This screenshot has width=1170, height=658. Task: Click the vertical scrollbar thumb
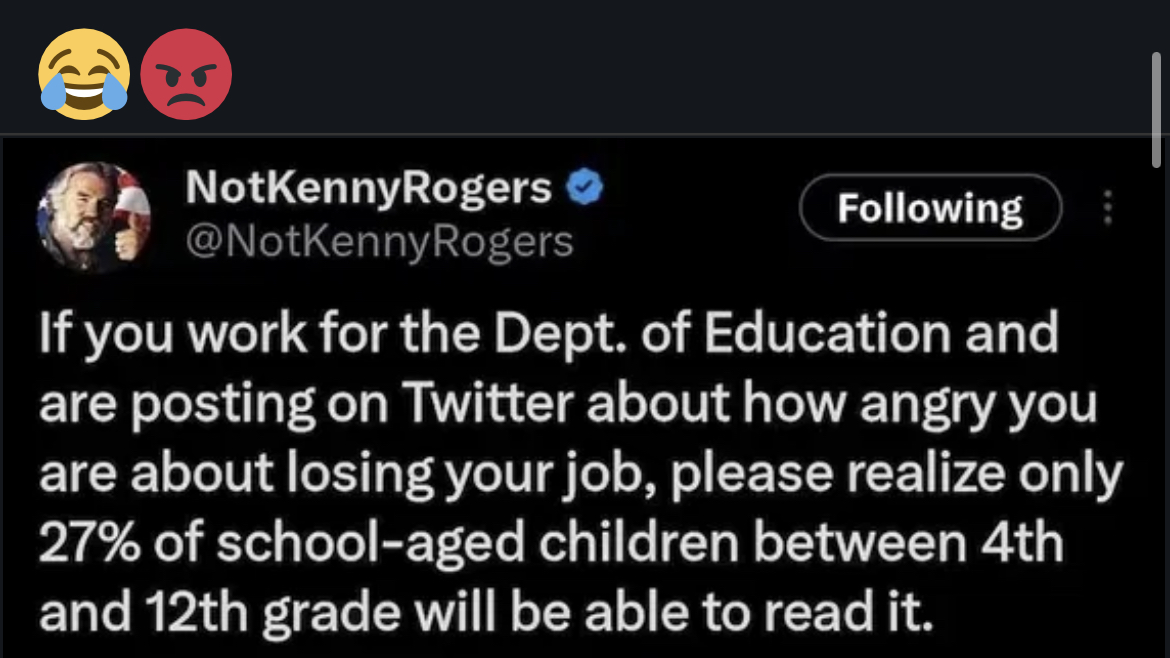click(1157, 110)
